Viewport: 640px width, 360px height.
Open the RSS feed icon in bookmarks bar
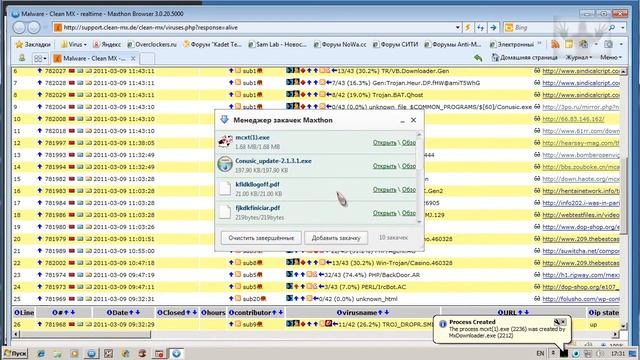555,44
